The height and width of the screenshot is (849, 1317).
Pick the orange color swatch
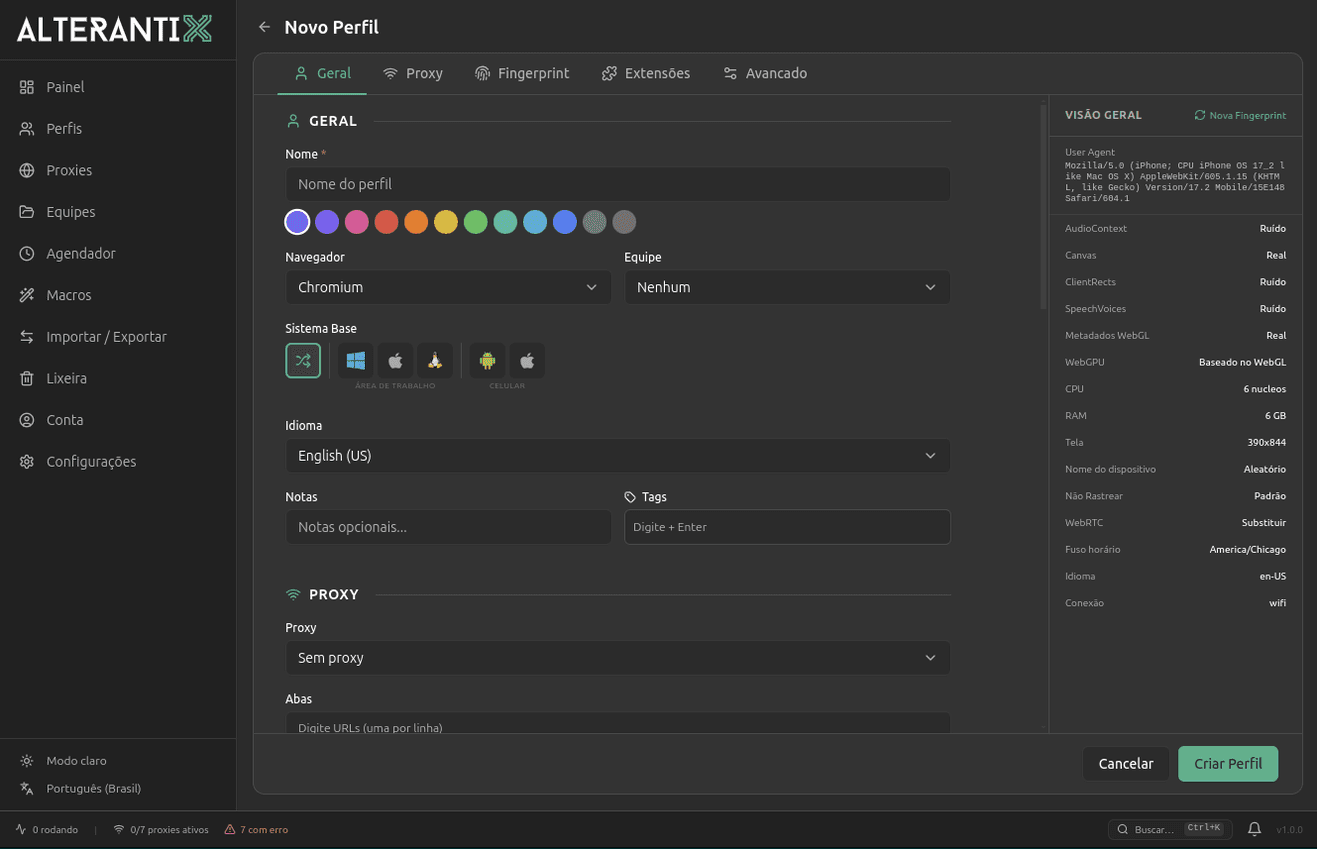point(416,222)
